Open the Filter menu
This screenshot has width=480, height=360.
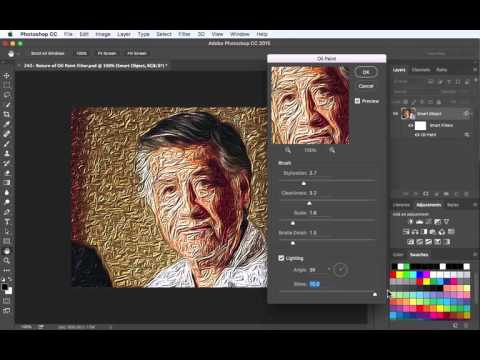coord(184,34)
